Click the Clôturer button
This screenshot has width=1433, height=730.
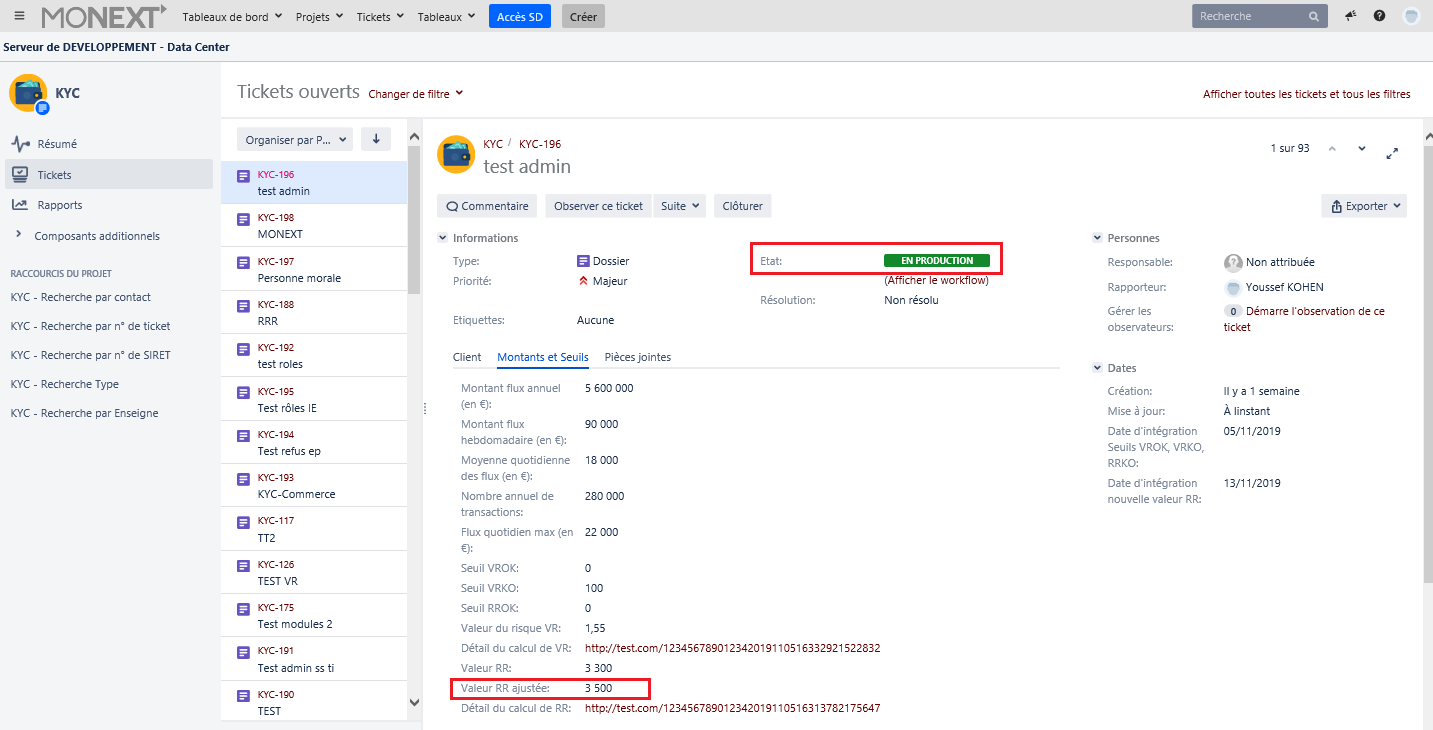pyautogui.click(x=742, y=206)
